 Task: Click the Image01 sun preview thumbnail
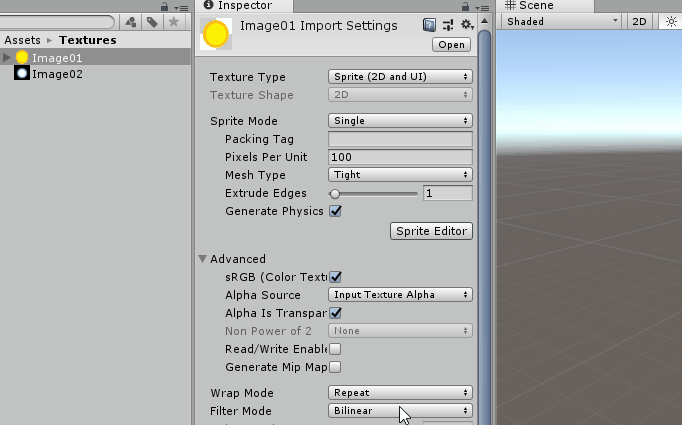(x=216, y=34)
